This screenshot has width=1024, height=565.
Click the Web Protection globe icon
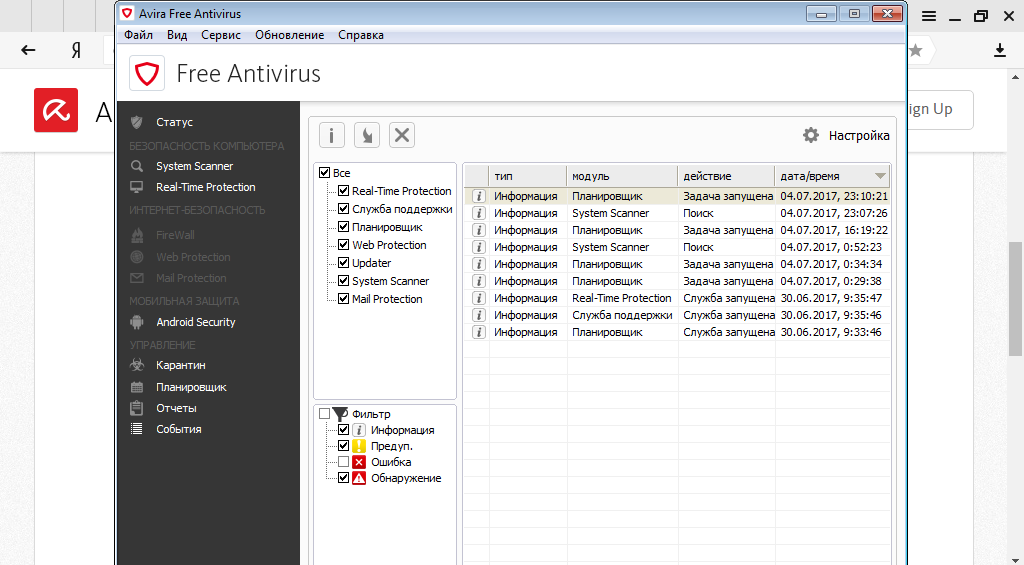pos(136,257)
